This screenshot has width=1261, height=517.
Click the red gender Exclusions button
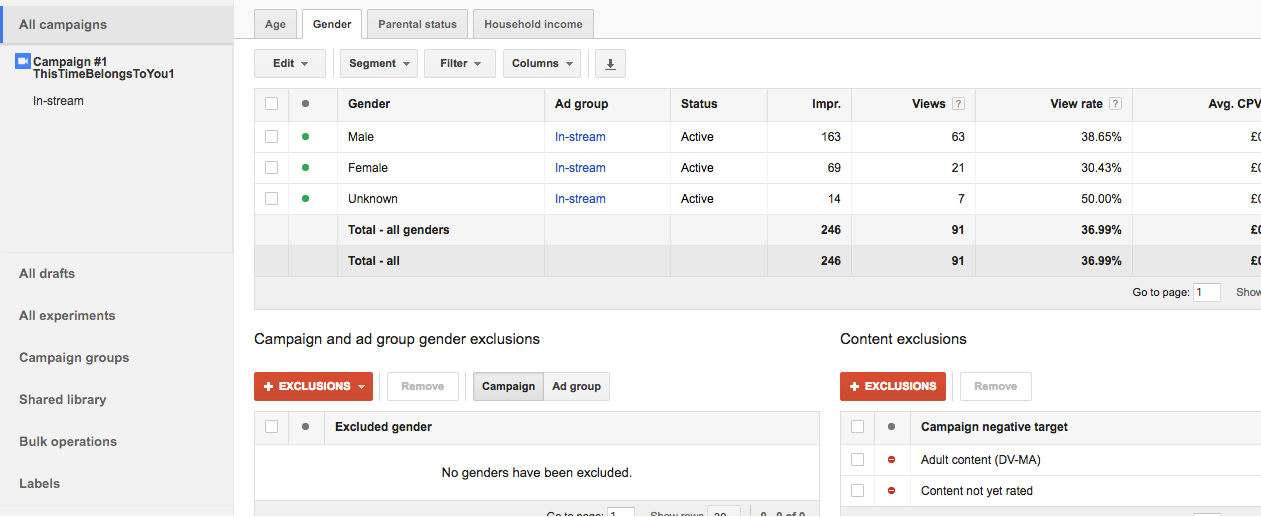(x=313, y=386)
